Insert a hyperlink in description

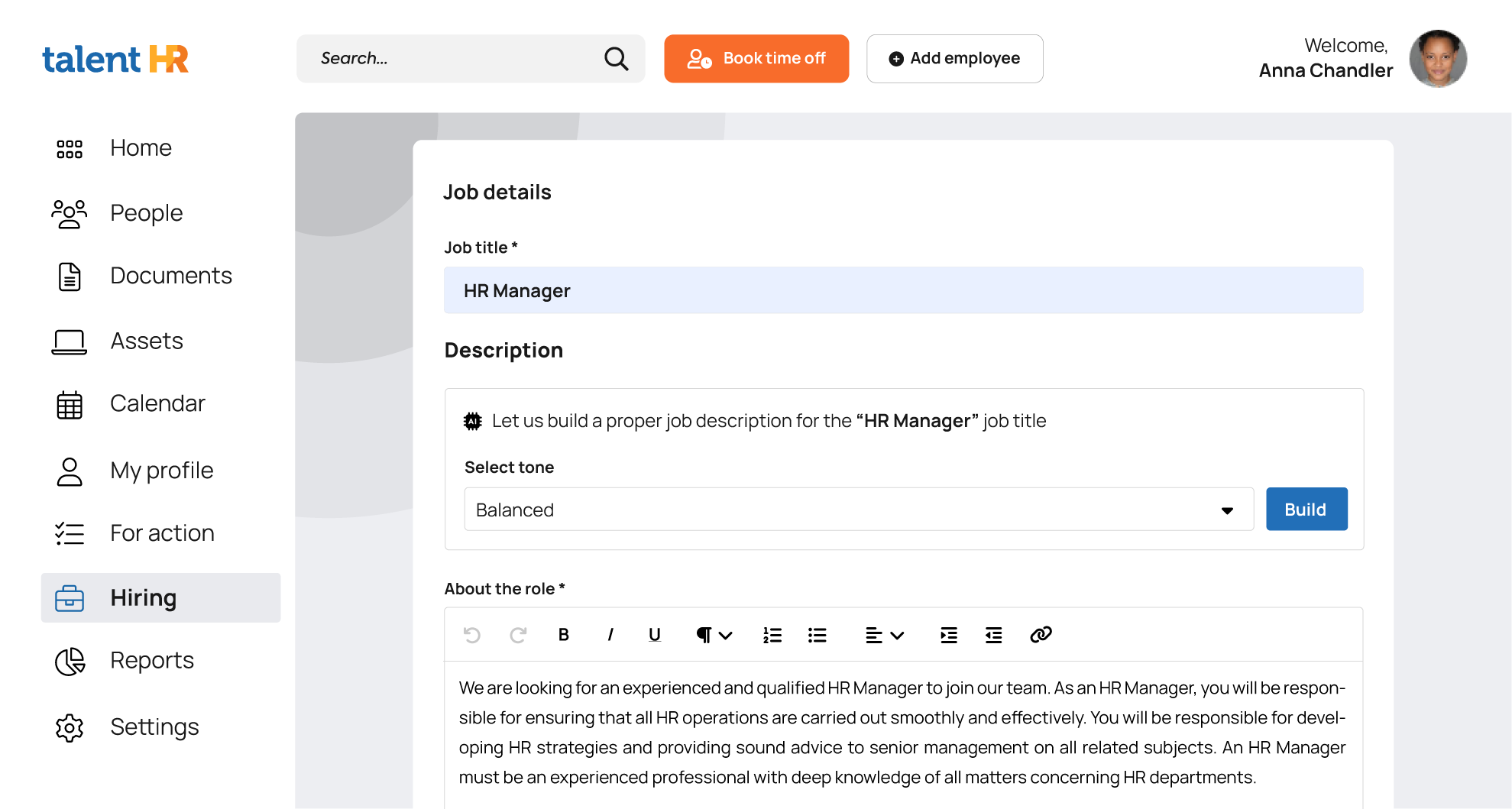click(1041, 635)
